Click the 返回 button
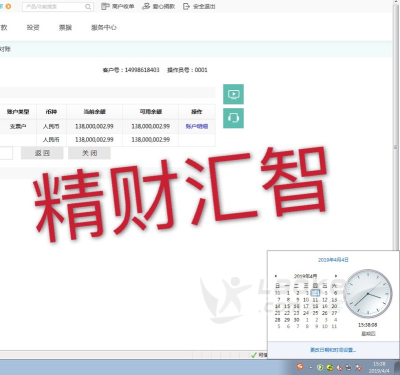The height and width of the screenshot is (375, 400). [42, 153]
